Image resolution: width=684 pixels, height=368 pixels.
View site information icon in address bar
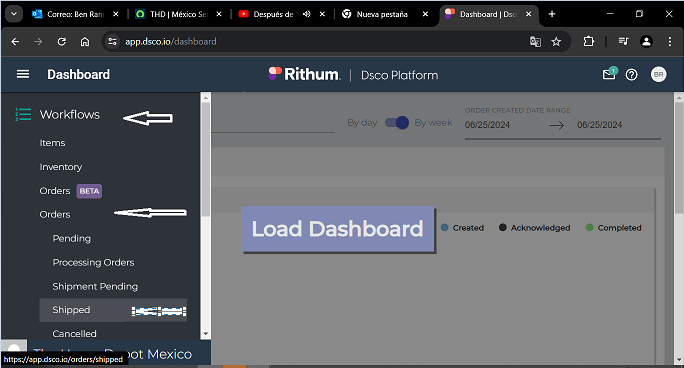113,42
